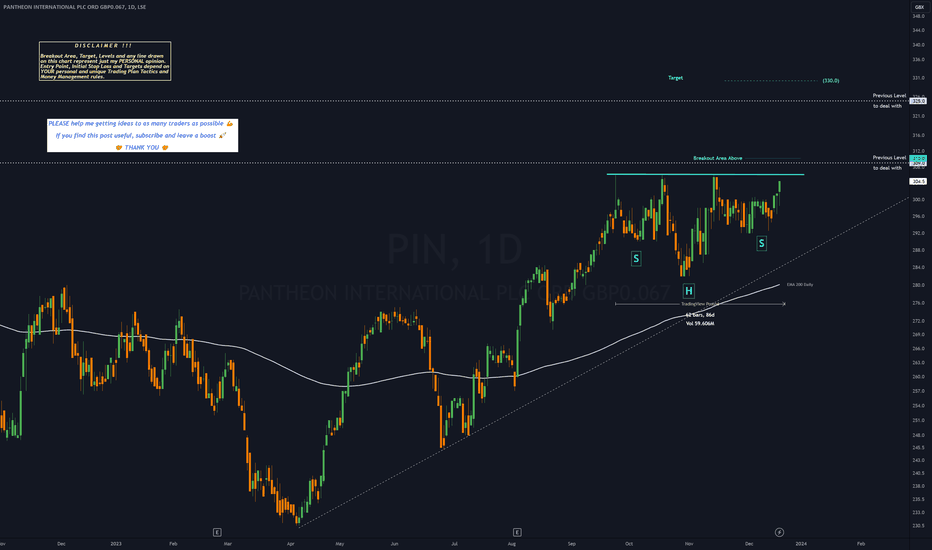Click the 340.0 price axis label

(x=918, y=45)
